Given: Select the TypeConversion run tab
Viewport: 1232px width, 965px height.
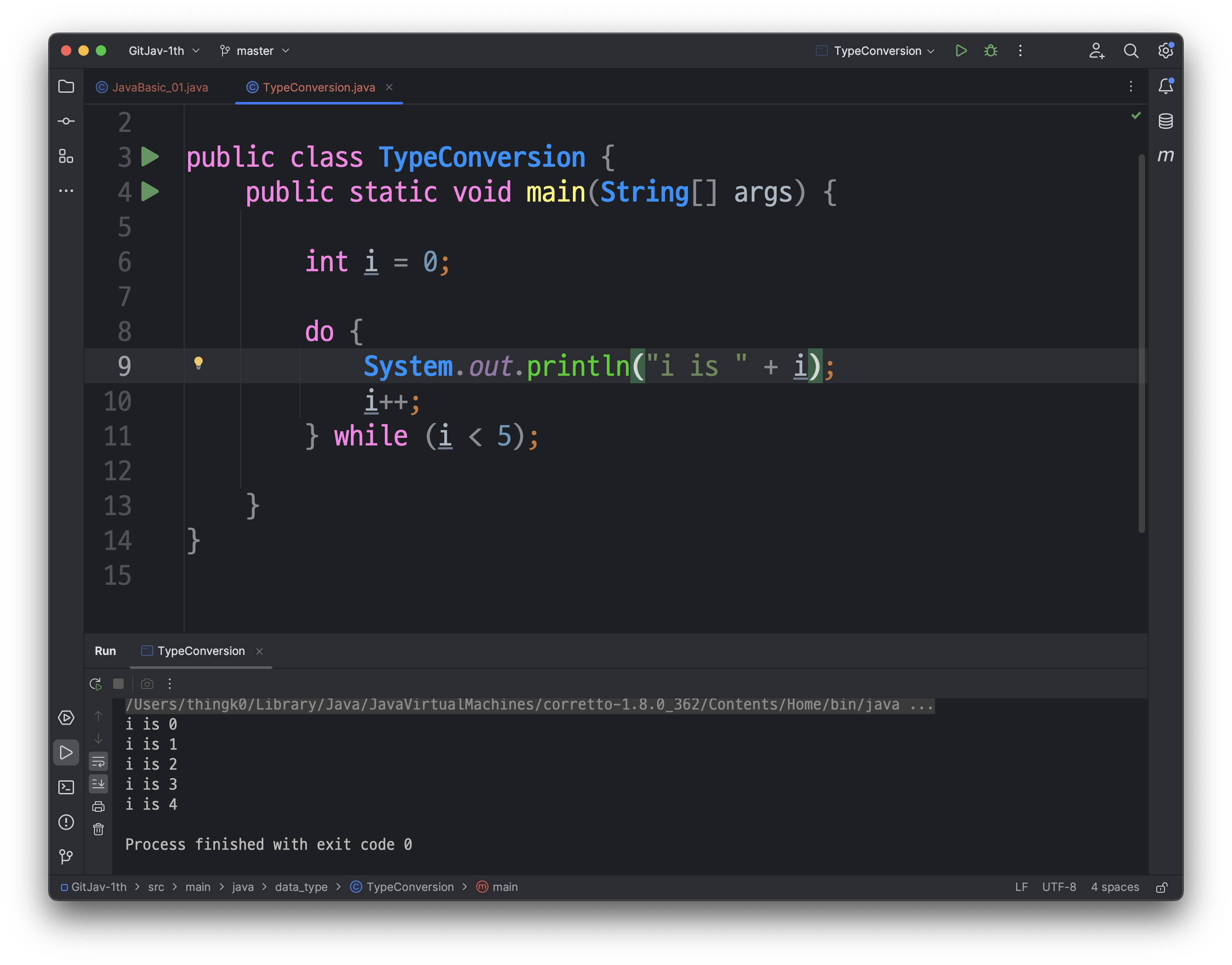Looking at the screenshot, I should 201,651.
